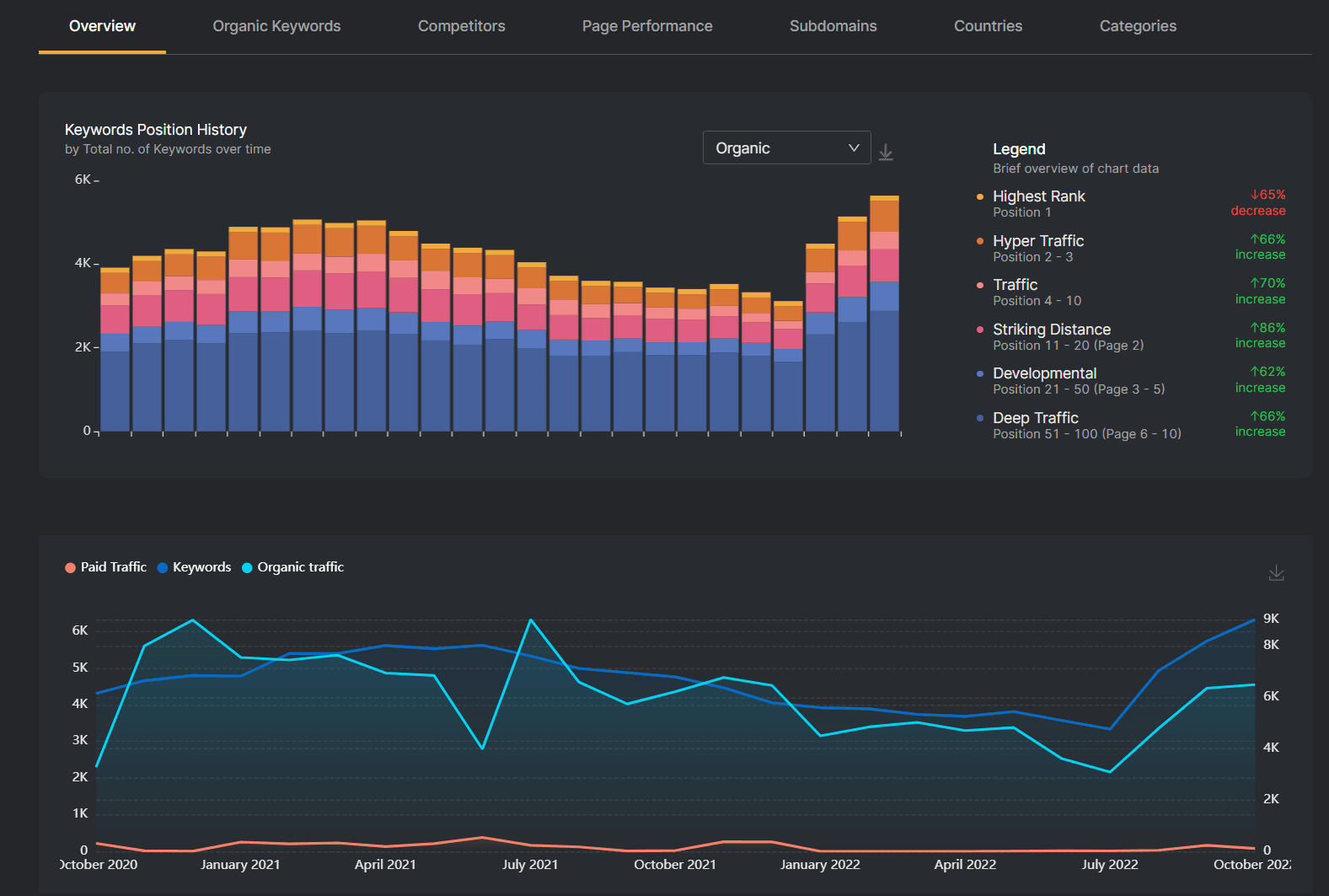Click the January 2022 axis label

point(820,865)
